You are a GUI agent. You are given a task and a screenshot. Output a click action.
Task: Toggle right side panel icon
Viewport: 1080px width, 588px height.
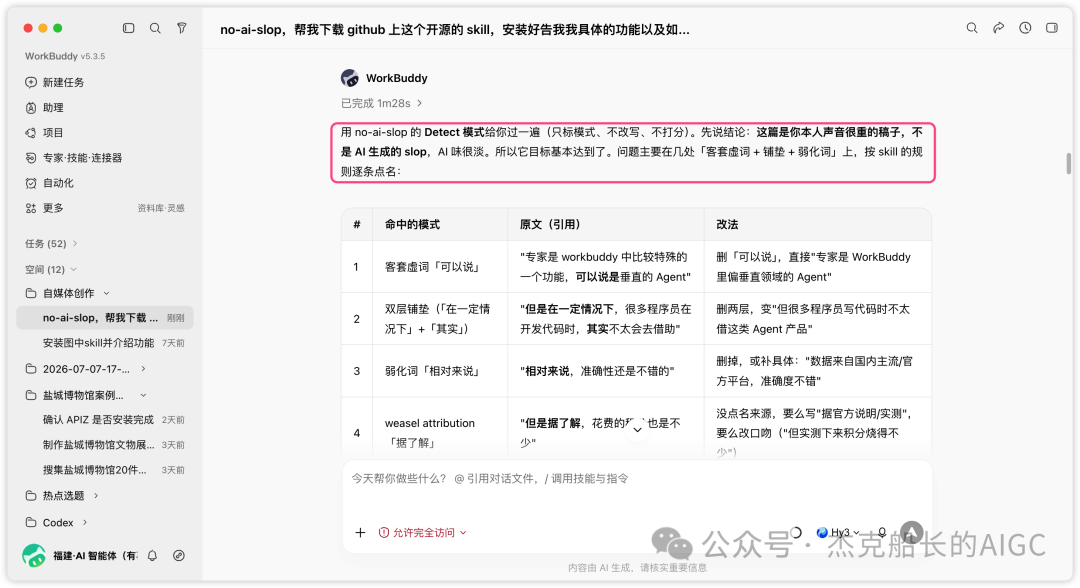pos(1052,28)
